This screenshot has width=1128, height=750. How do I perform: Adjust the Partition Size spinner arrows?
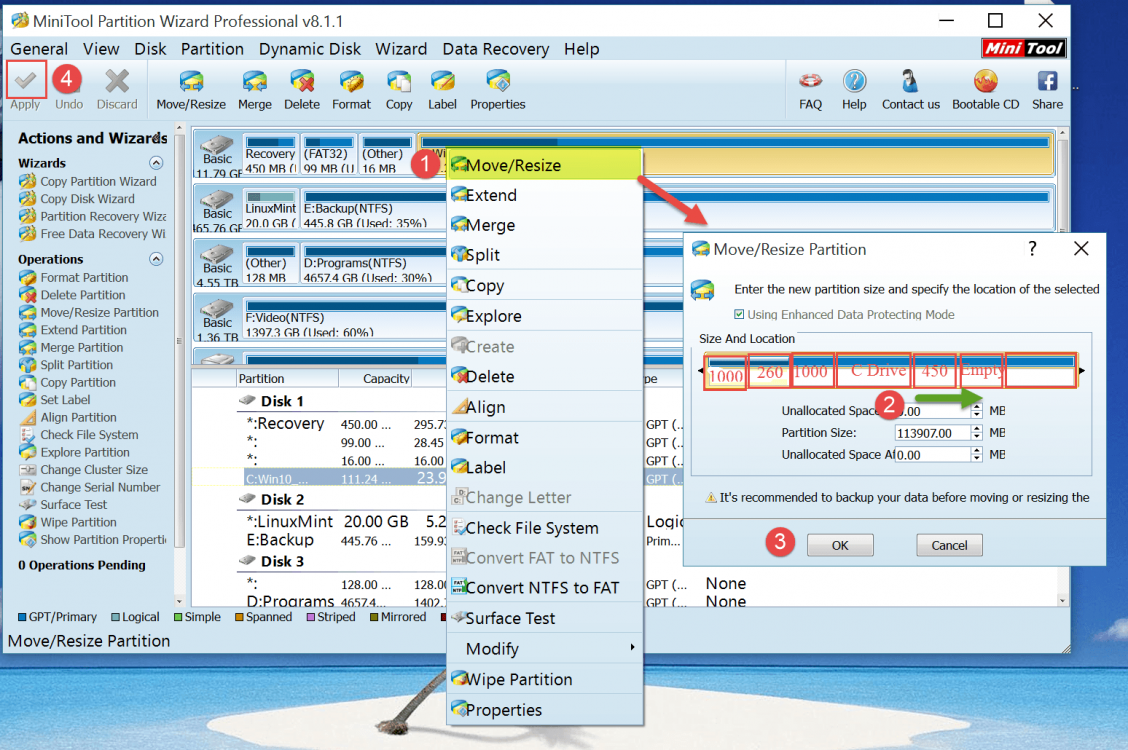point(976,433)
